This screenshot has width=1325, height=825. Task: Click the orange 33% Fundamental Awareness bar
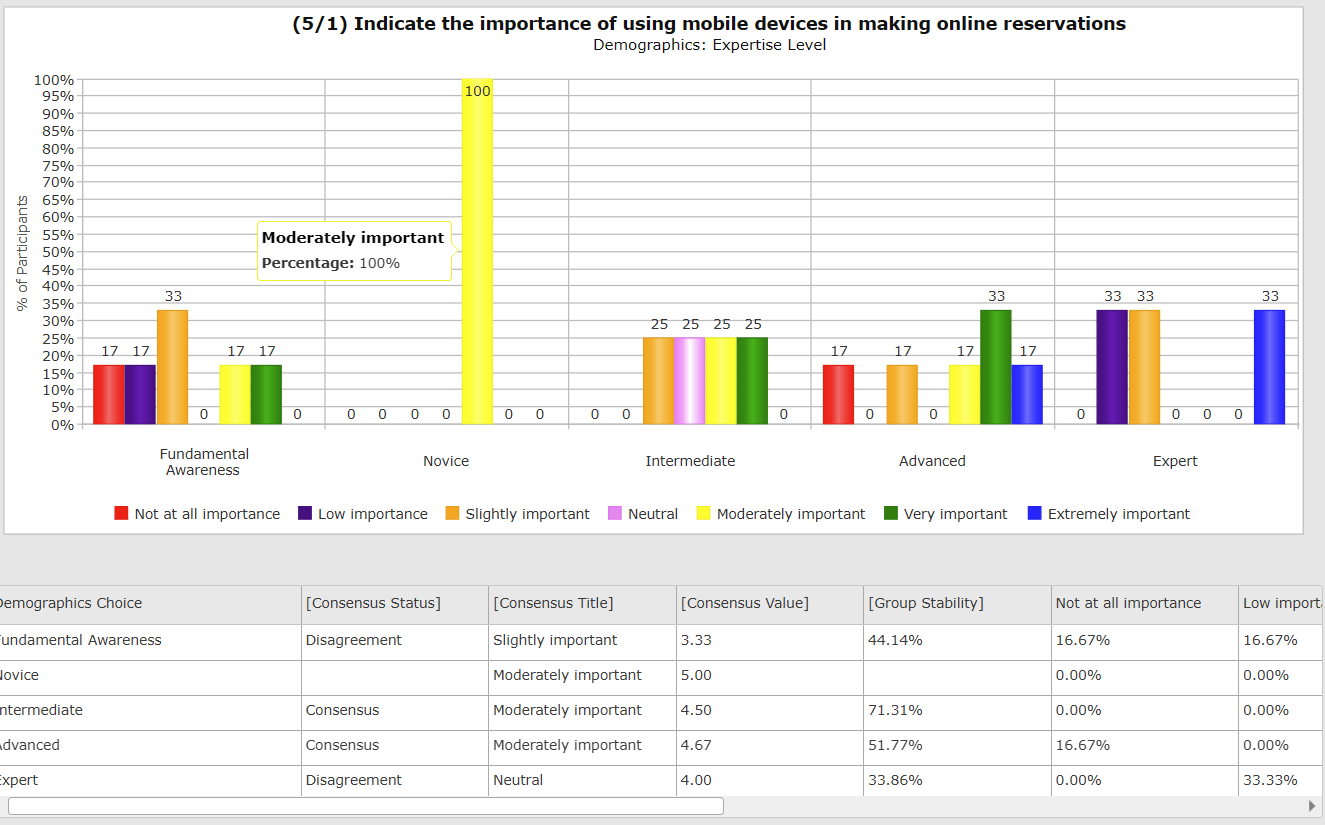point(172,367)
